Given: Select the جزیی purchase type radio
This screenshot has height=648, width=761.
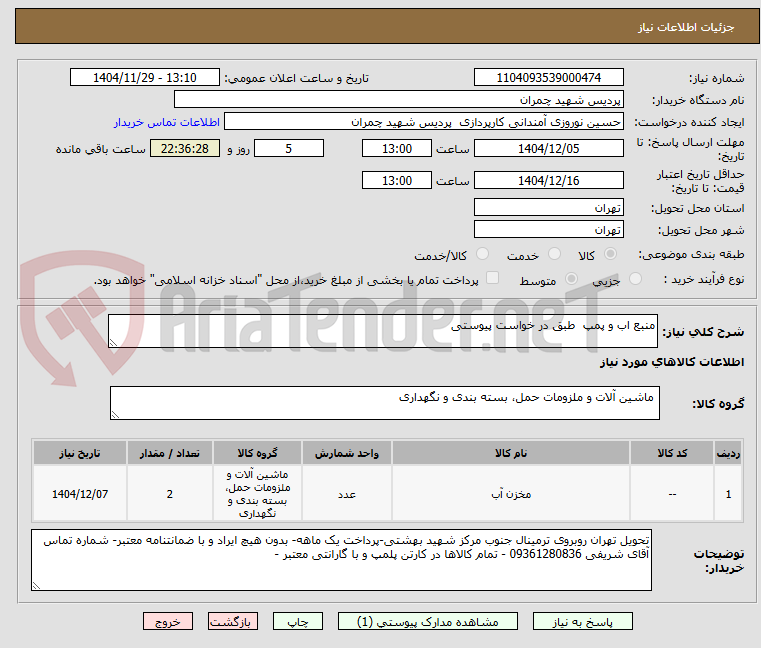Looking at the screenshot, I should [x=635, y=279].
